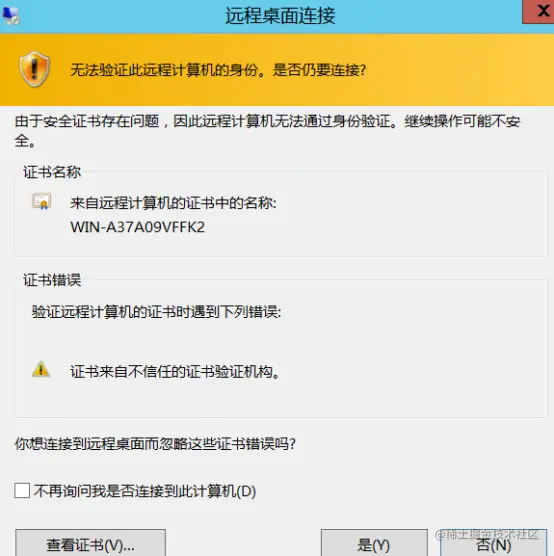
Task: Click the Remote Desktop icon in title bar
Action: (11, 16)
